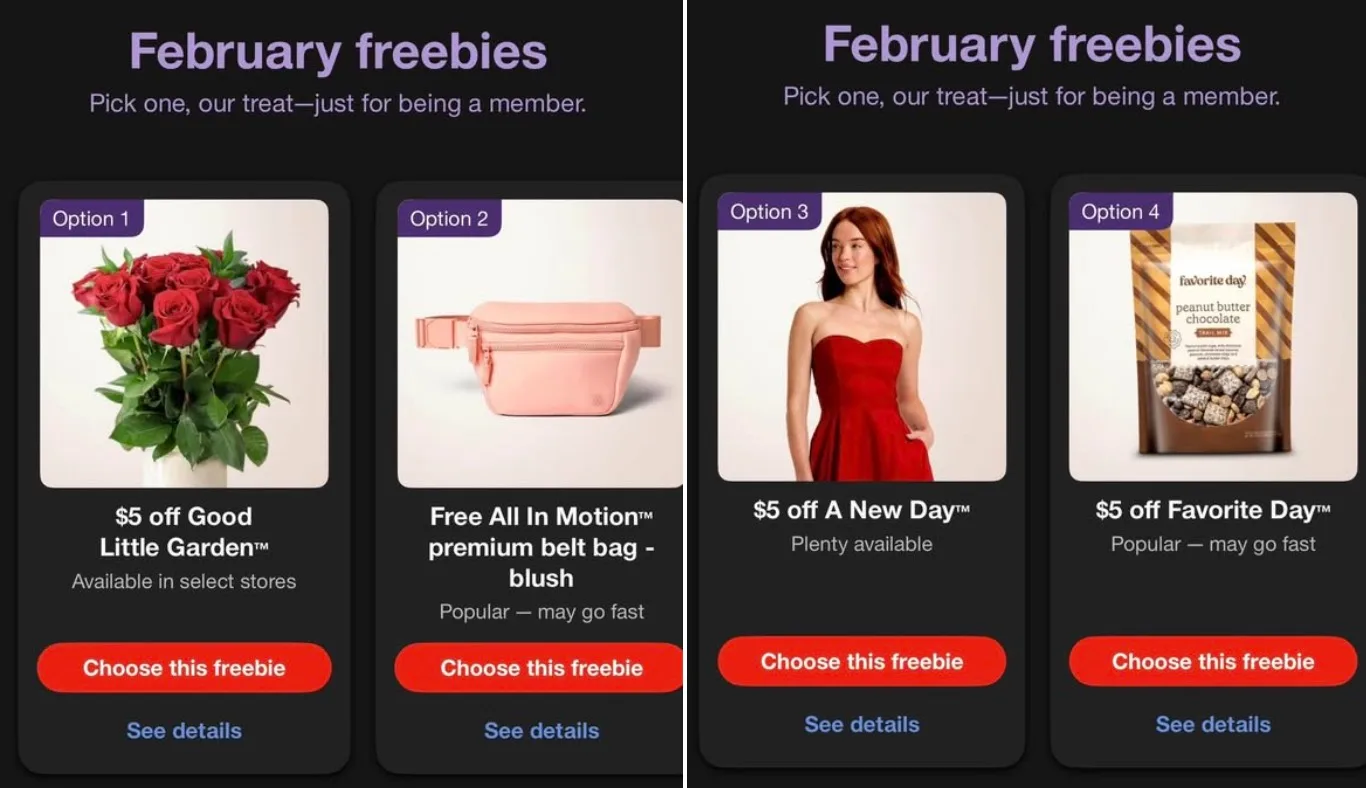Click the "$5 off A New Day" title
Screen dimensions: 1366x788
point(862,510)
